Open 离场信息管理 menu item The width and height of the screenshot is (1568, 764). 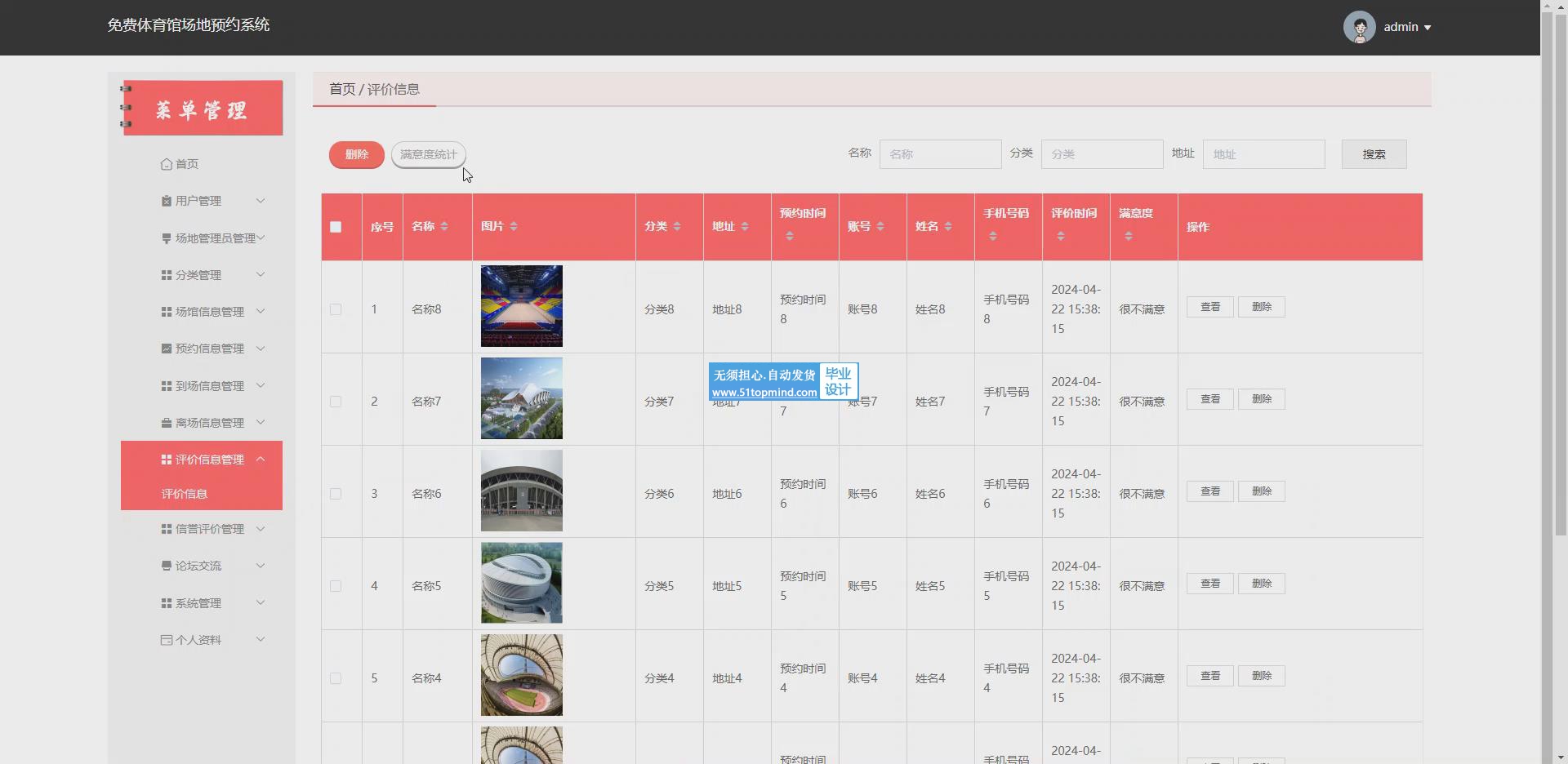pyautogui.click(x=202, y=423)
